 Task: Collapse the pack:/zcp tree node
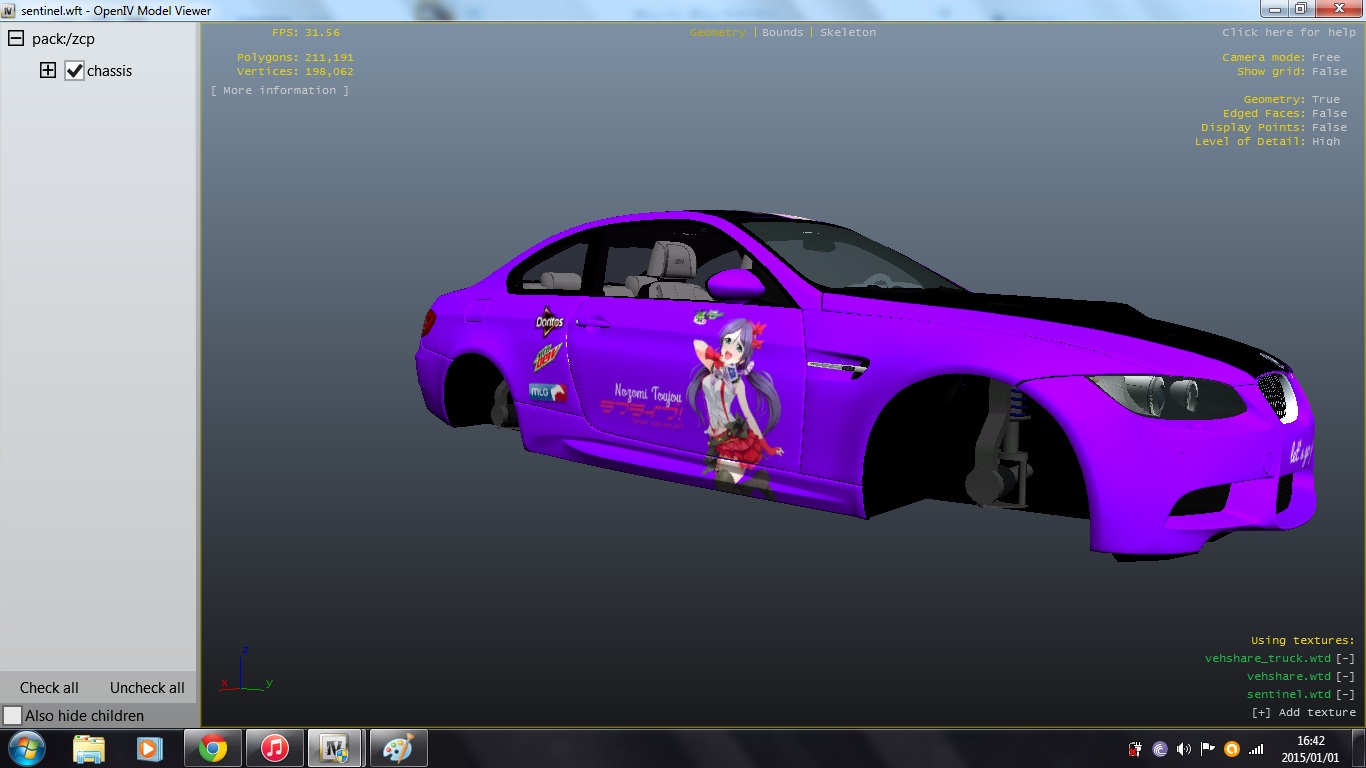[x=16, y=38]
